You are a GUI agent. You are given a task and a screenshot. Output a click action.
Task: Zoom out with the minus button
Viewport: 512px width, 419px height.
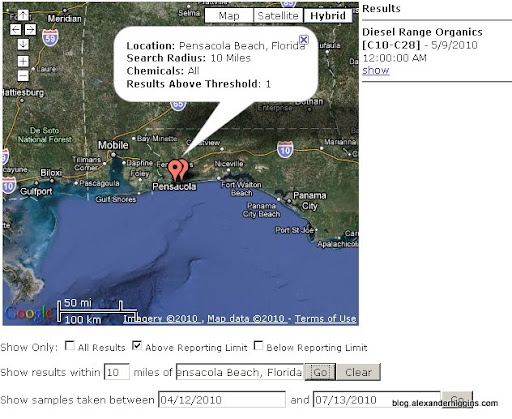pos(23,76)
